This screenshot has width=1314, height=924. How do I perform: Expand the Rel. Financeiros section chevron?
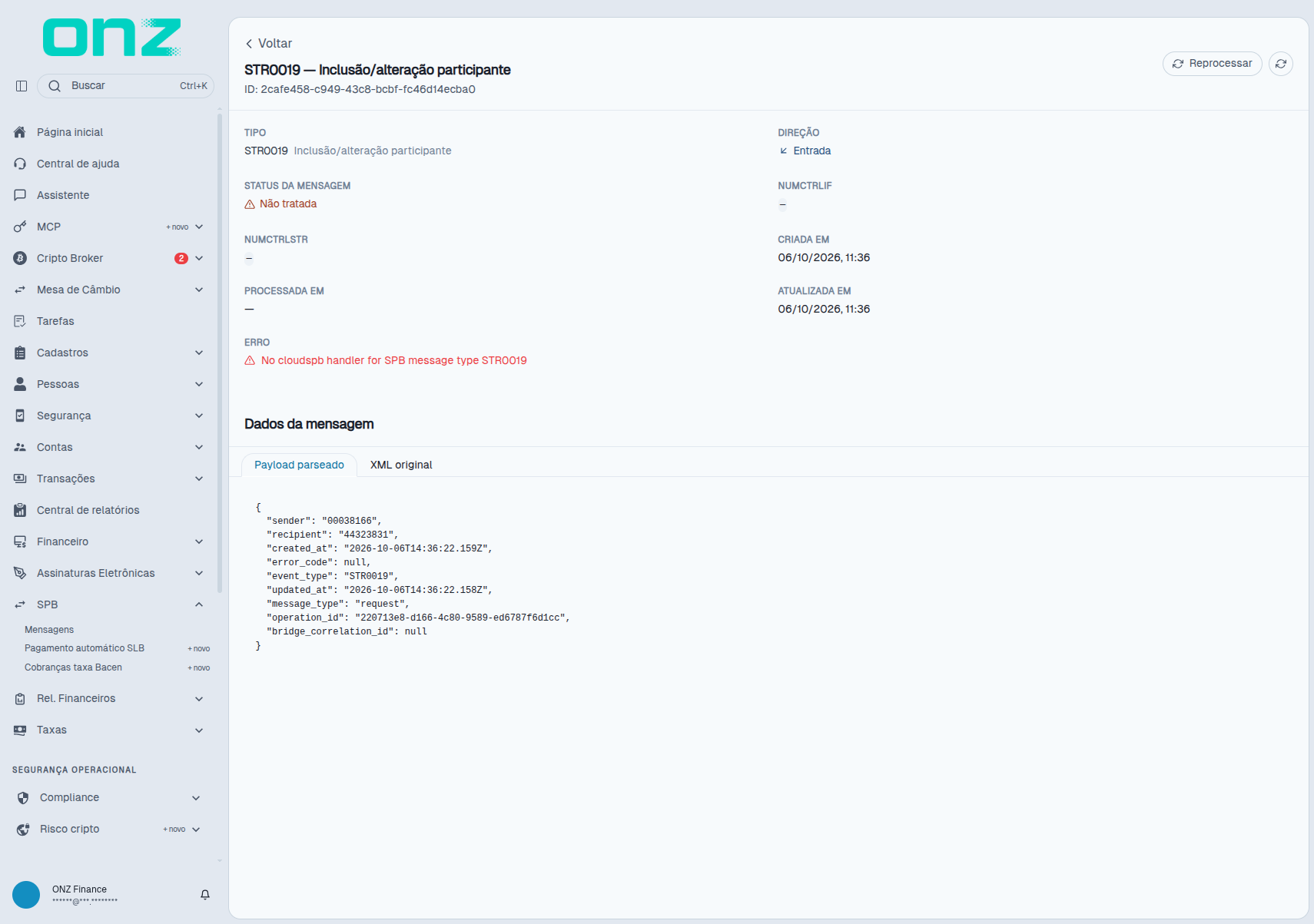[x=199, y=699]
